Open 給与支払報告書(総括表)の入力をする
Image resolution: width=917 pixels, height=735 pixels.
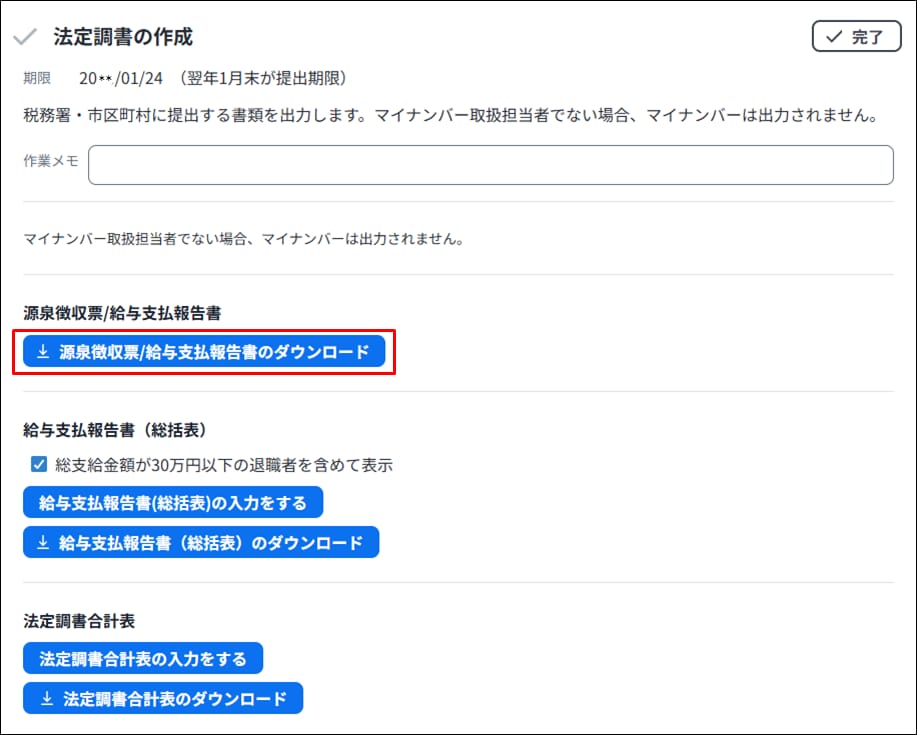(173, 502)
